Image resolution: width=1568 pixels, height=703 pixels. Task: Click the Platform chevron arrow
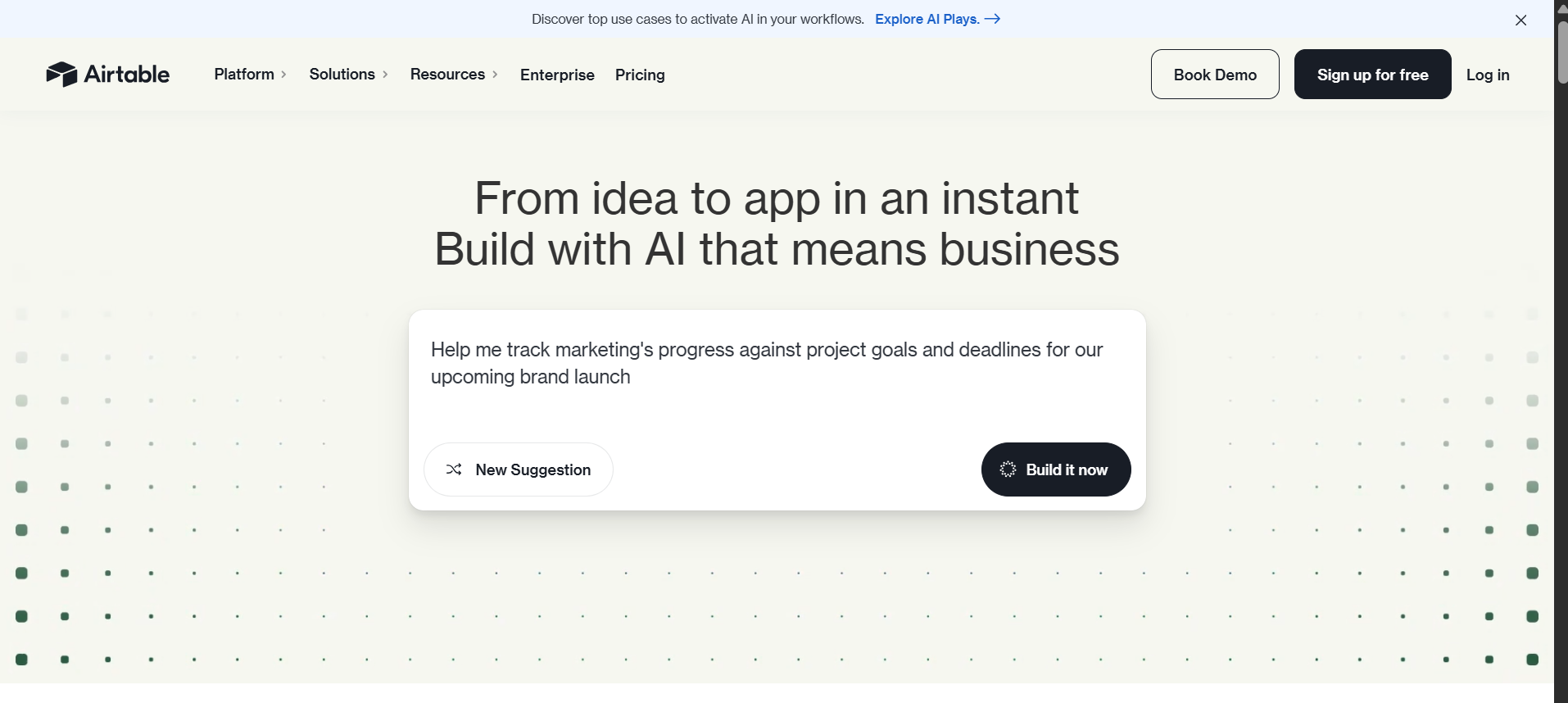pos(283,75)
